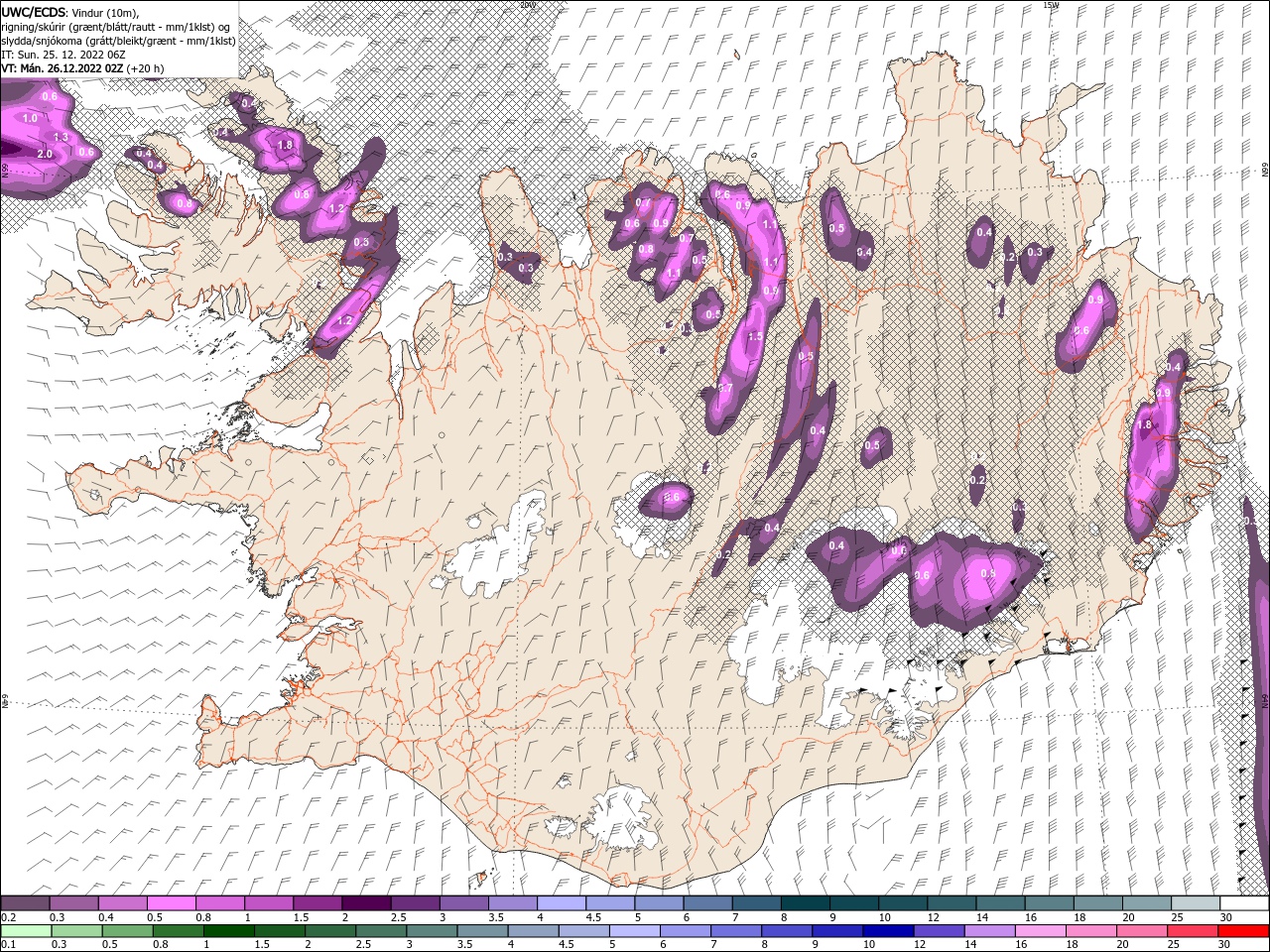Click the deep blue swatch labeled 10 in lower legend

[x=888, y=931]
